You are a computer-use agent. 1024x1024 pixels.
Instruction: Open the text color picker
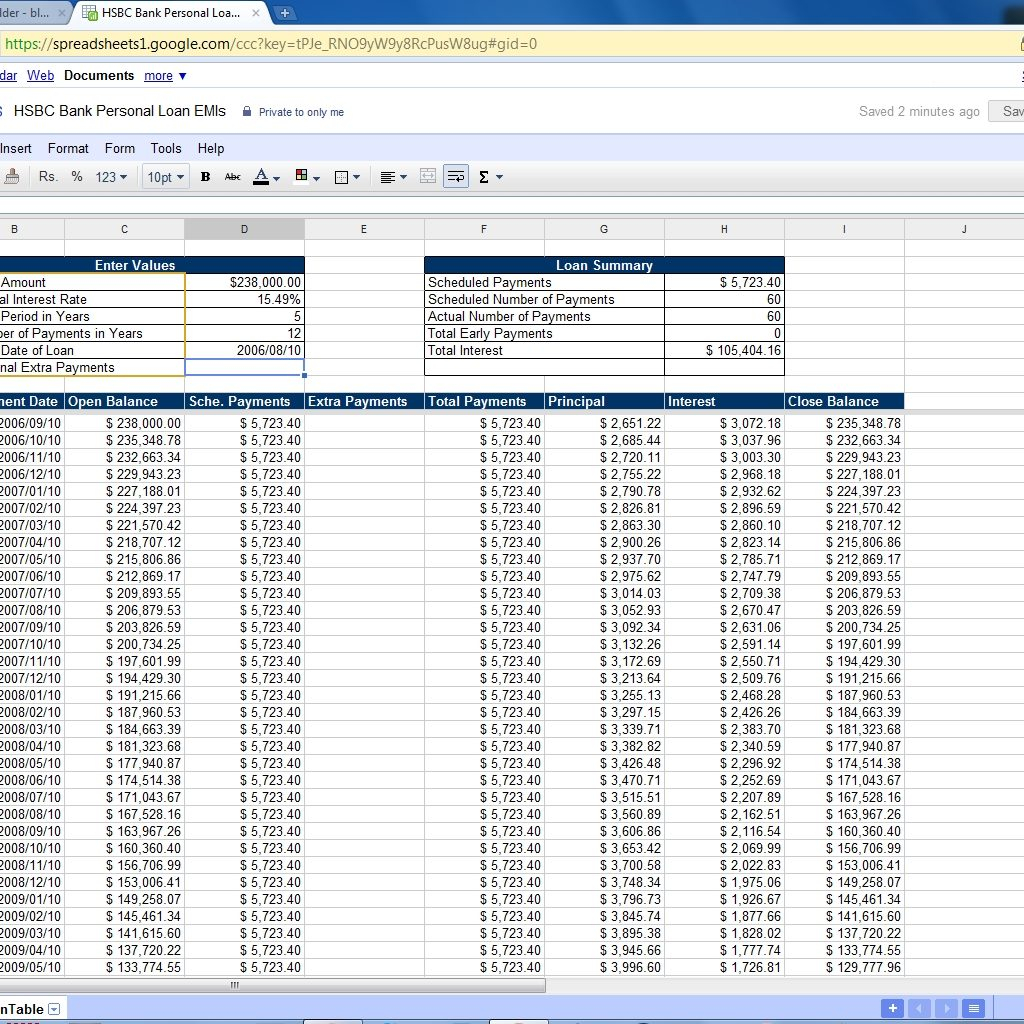pos(266,177)
